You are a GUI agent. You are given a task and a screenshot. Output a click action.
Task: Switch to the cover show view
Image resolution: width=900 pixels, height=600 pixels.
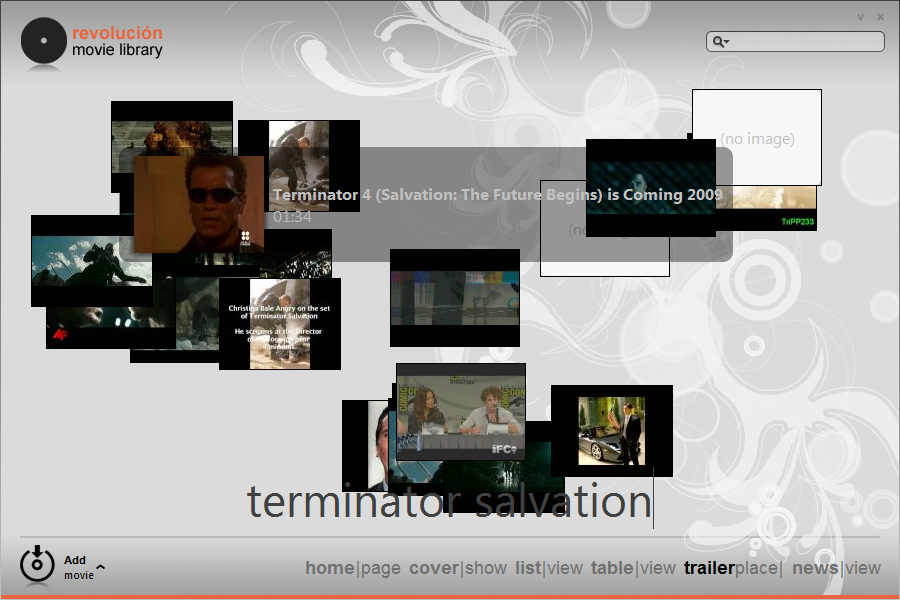[x=457, y=568]
